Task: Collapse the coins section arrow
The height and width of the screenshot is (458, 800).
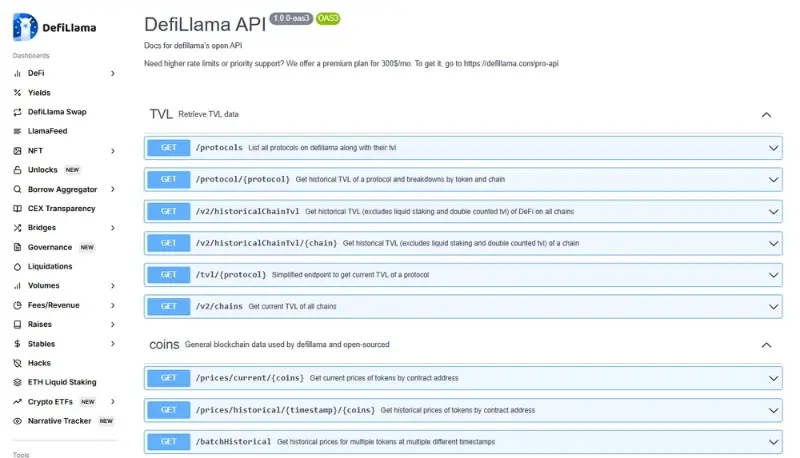Action: 766,345
